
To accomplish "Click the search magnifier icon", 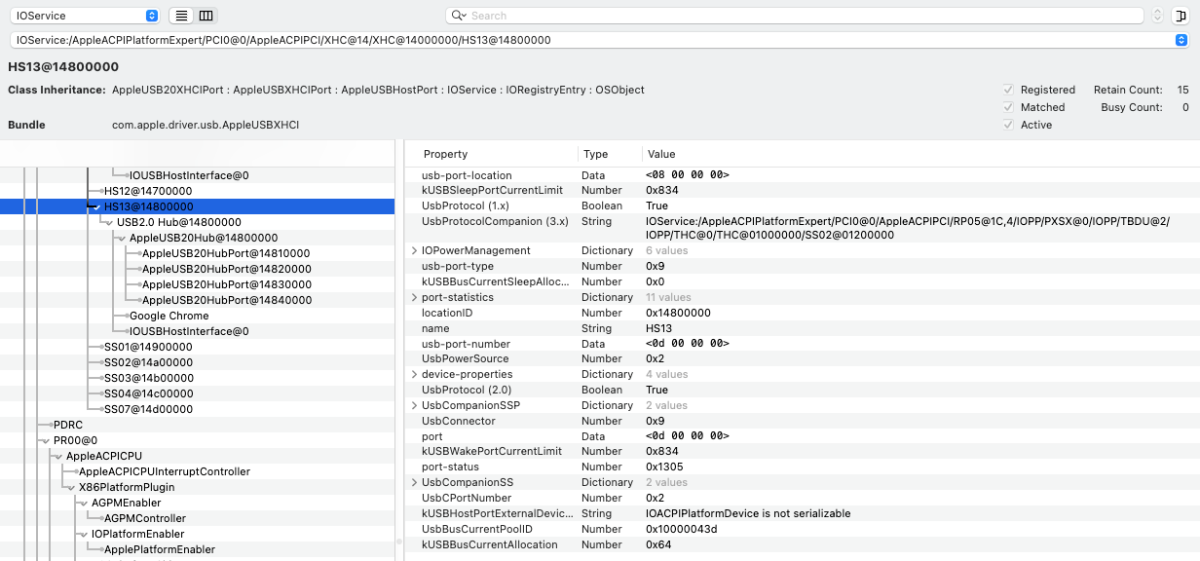I will tap(458, 16).
